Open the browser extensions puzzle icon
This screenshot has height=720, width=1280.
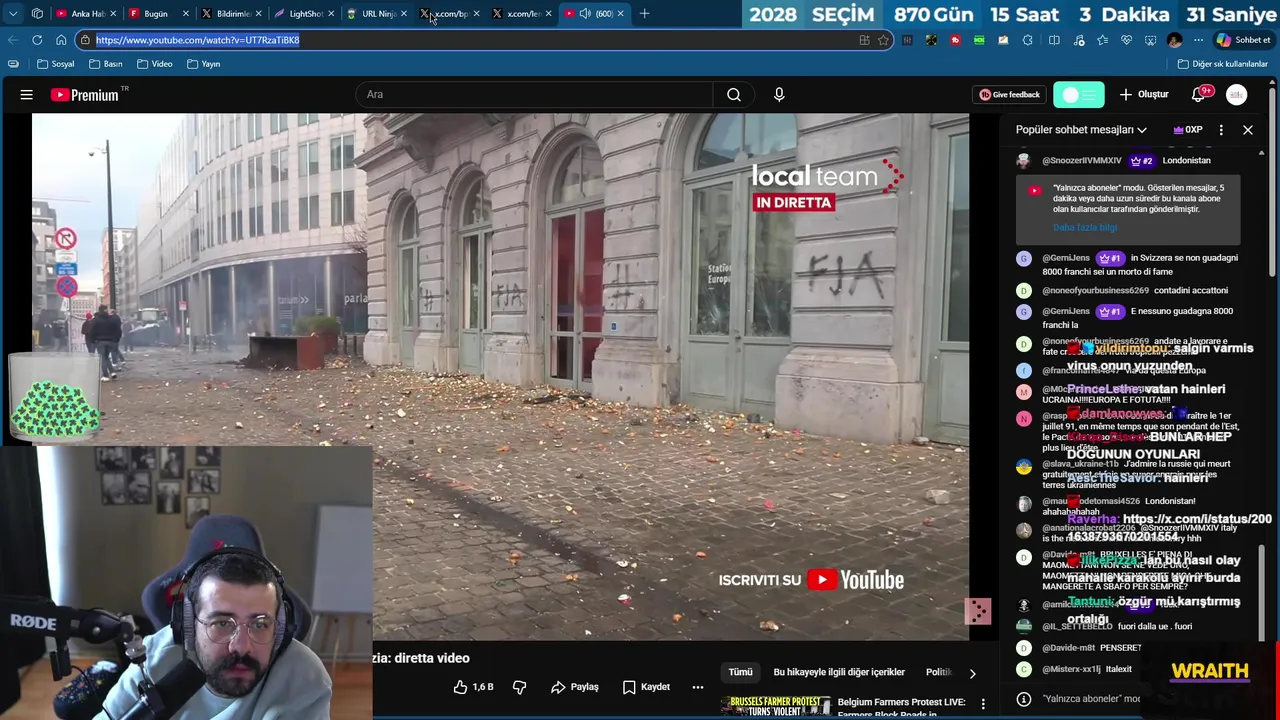pos(1028,40)
